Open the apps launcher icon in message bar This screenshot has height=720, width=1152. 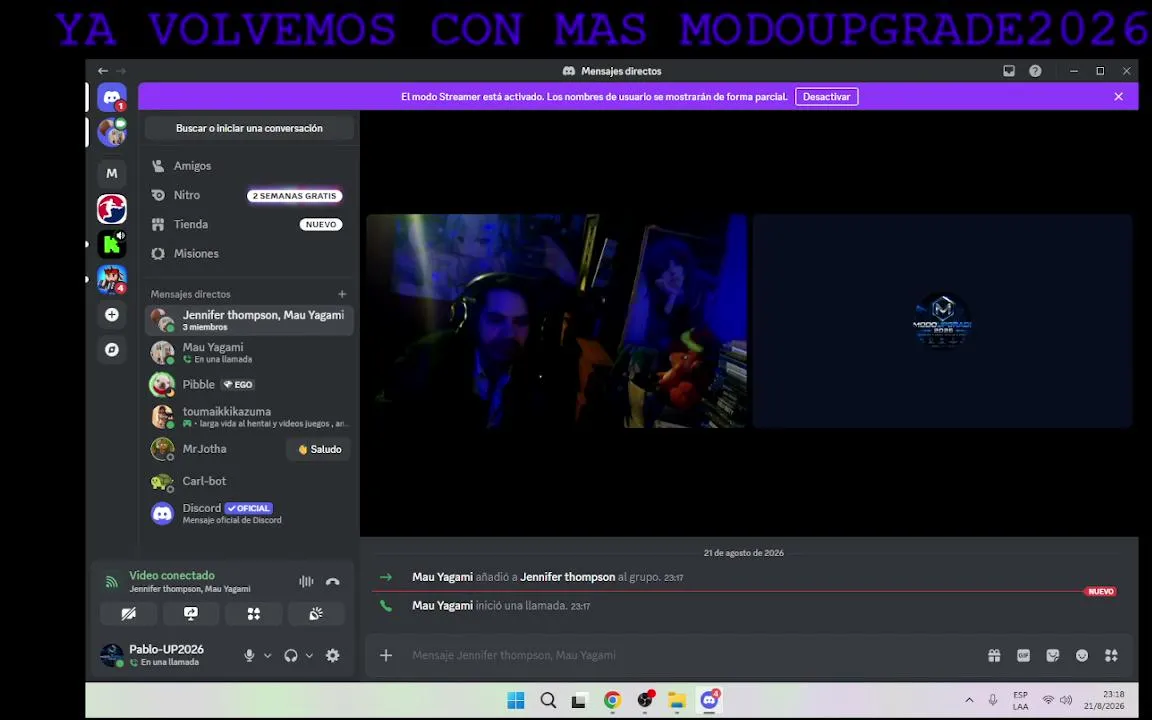coord(1111,655)
